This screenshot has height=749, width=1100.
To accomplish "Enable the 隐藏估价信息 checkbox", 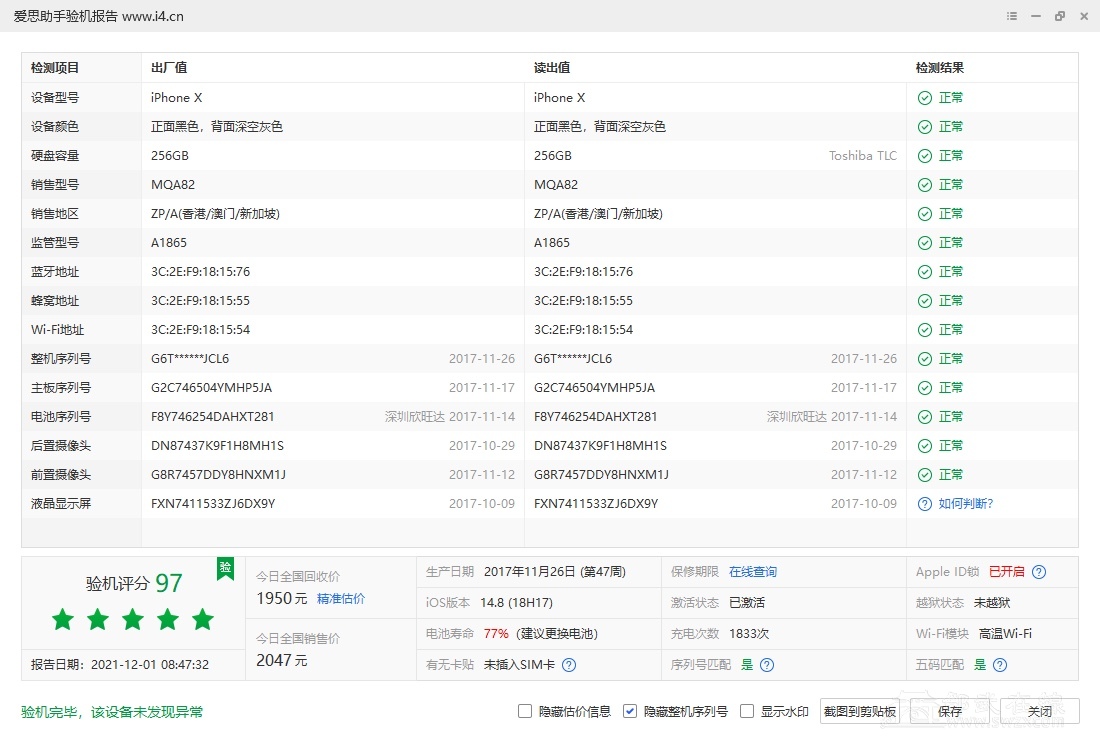I will point(525,711).
